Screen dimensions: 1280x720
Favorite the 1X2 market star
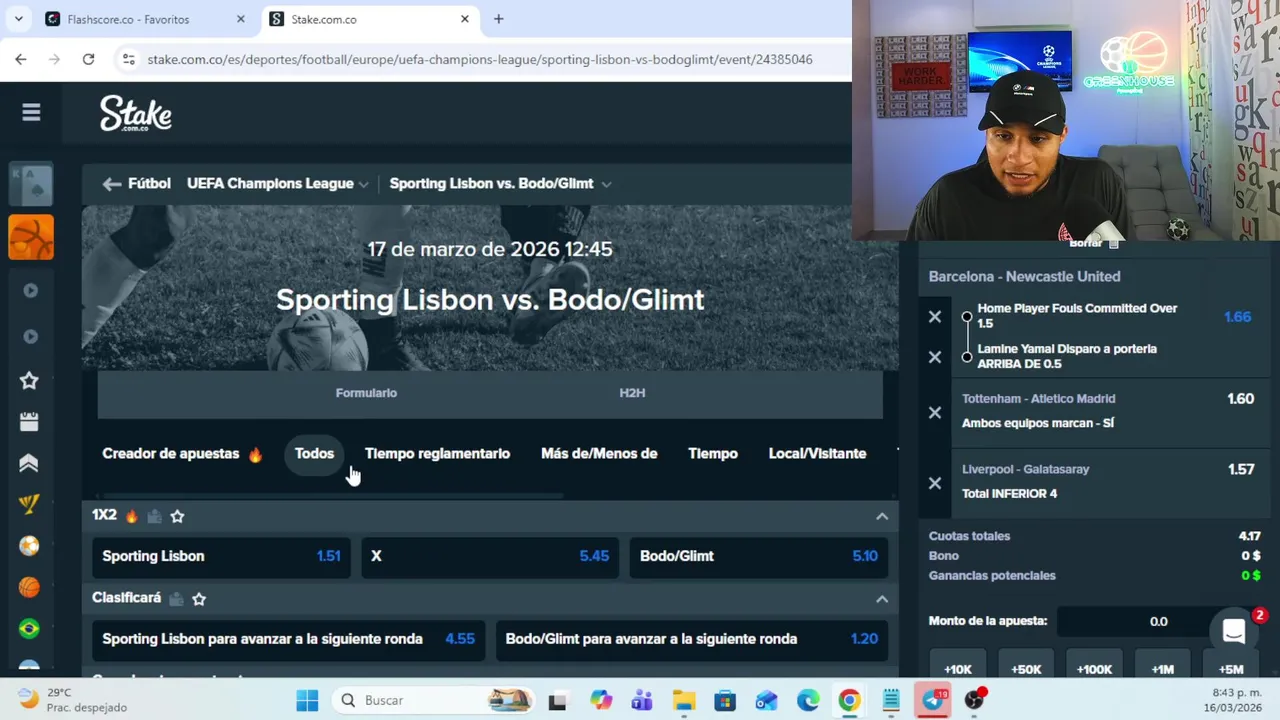click(x=177, y=516)
